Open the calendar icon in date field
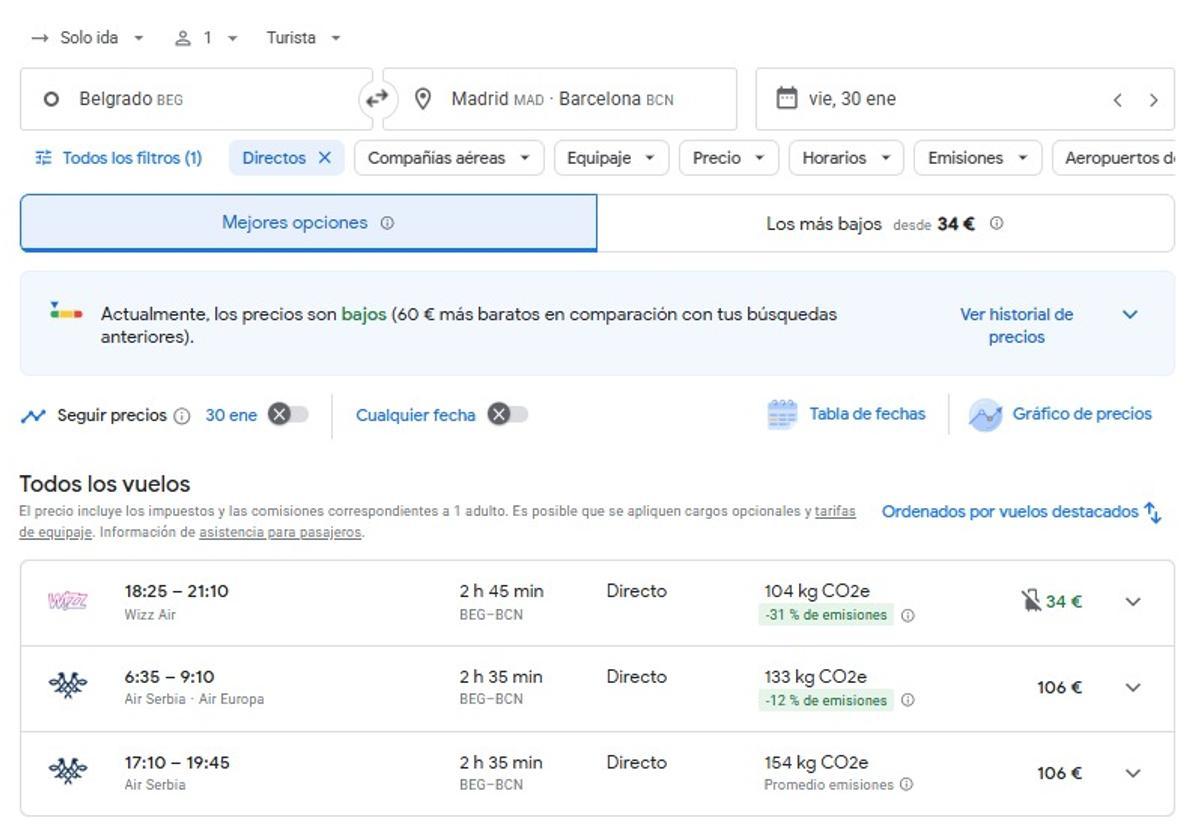Image resolution: width=1200 pixels, height=838 pixels. coord(789,98)
